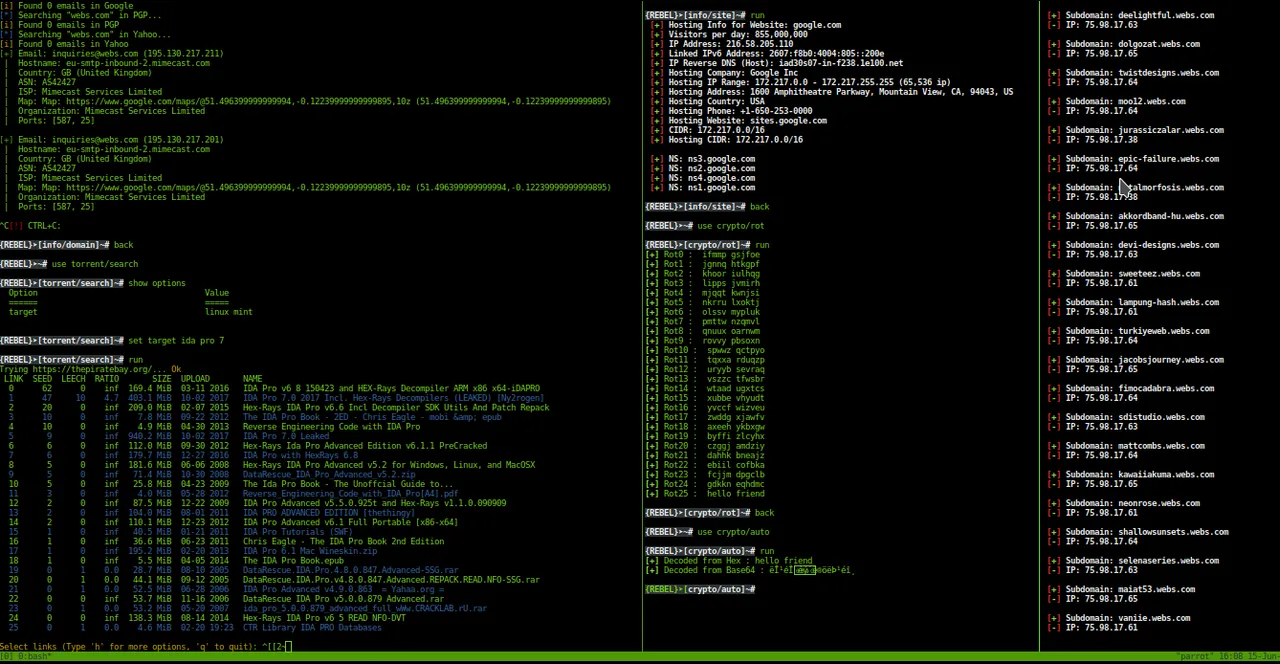This screenshot has width=1280, height=664.
Task: Click subdomain 'sweeteez.webs.com'
Action: [1133, 274]
